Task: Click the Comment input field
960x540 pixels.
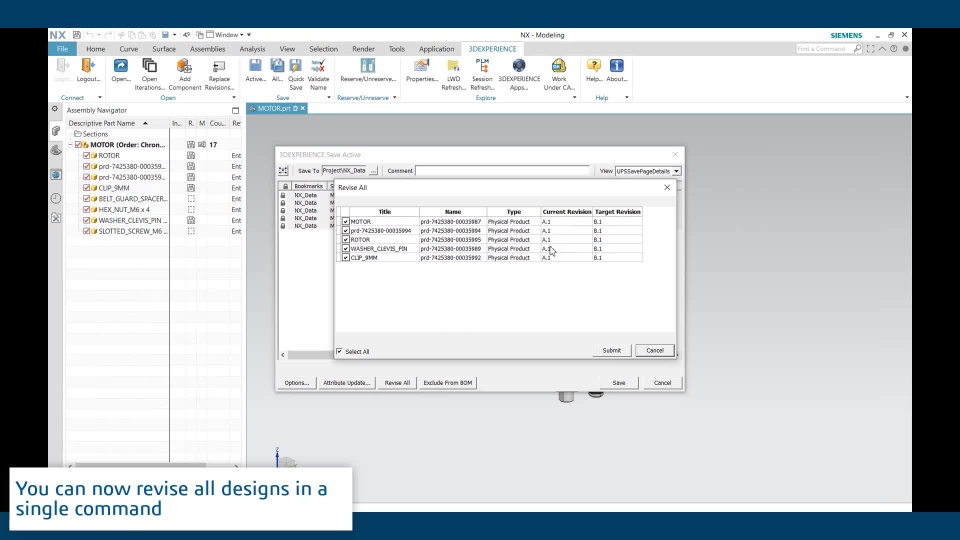Action: coord(503,171)
